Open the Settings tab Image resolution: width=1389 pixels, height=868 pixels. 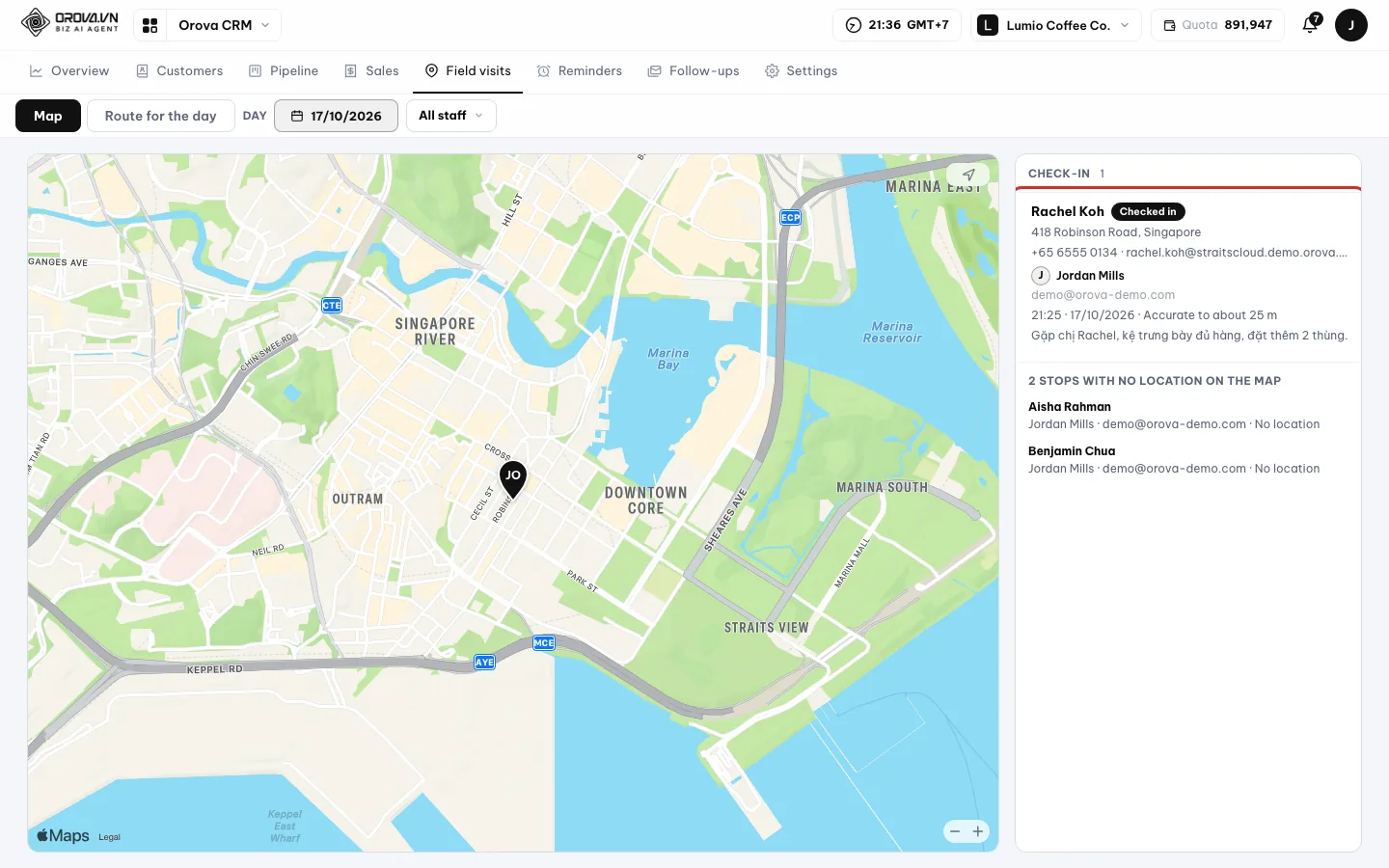(x=801, y=71)
